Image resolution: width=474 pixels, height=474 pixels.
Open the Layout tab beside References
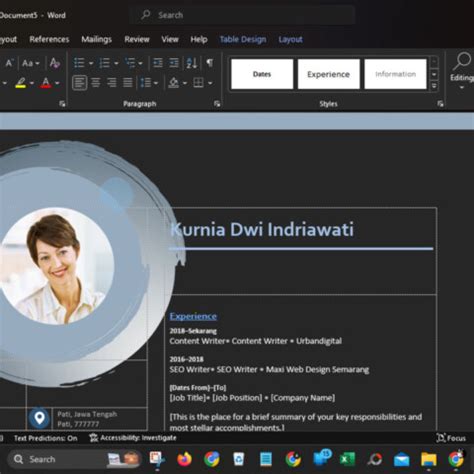pos(8,39)
